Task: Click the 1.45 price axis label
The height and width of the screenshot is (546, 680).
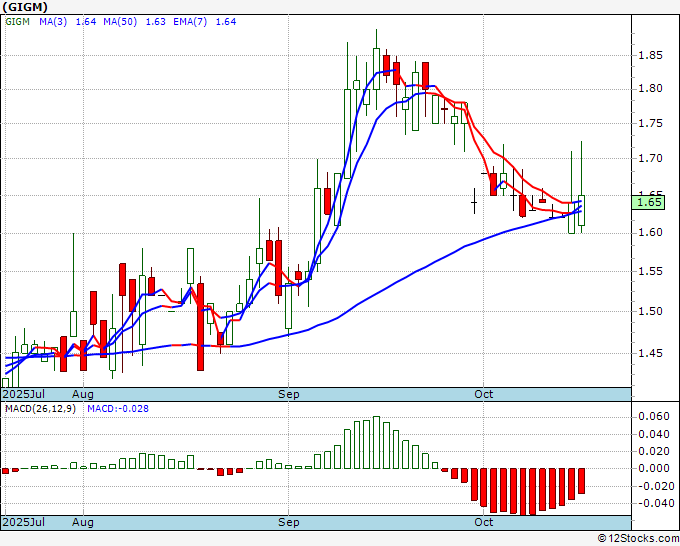Action: point(650,353)
